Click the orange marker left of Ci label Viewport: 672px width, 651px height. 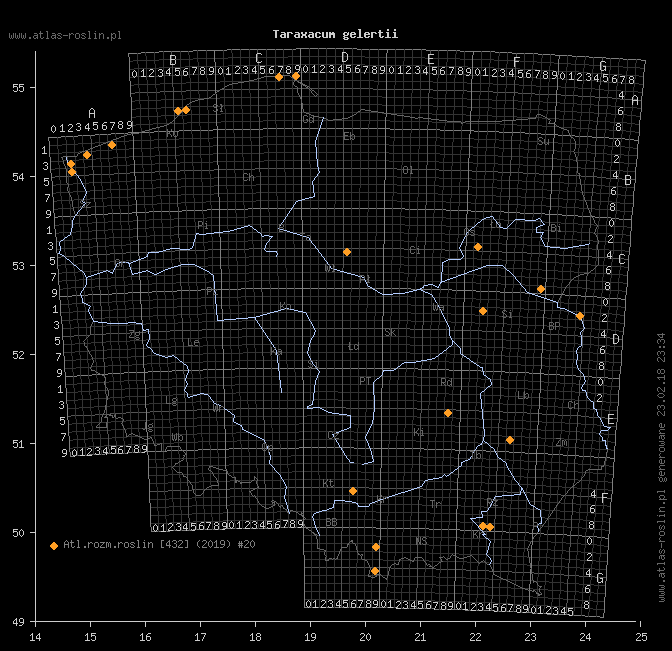click(x=347, y=252)
